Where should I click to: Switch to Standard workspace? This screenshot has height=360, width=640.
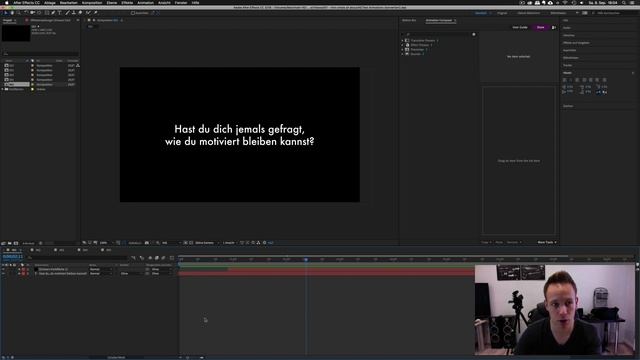point(481,13)
